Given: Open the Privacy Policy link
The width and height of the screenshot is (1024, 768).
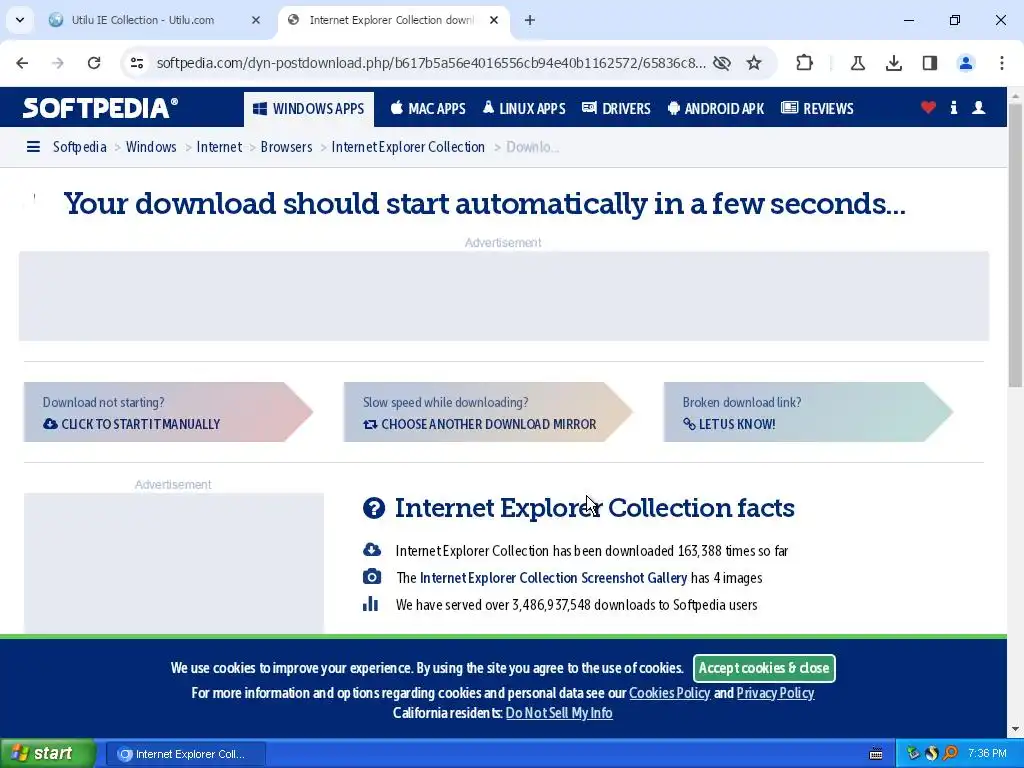Looking at the screenshot, I should click(x=775, y=693).
